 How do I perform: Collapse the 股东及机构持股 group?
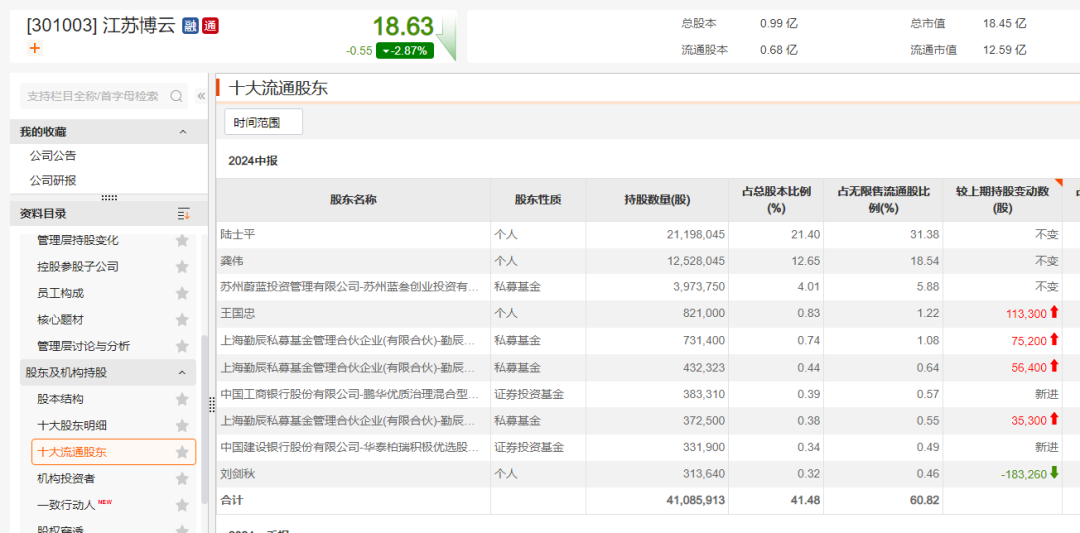coord(182,373)
